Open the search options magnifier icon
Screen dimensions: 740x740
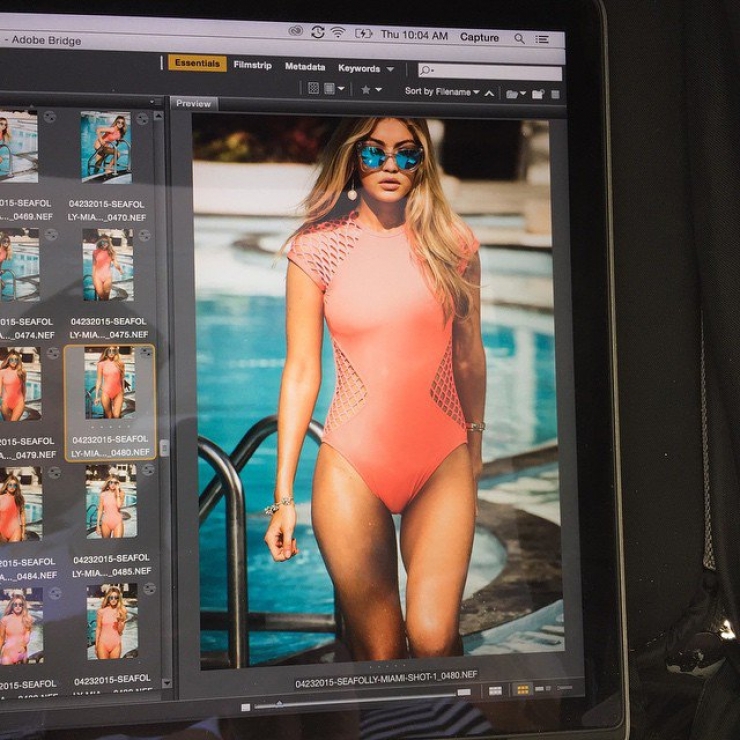click(425, 70)
